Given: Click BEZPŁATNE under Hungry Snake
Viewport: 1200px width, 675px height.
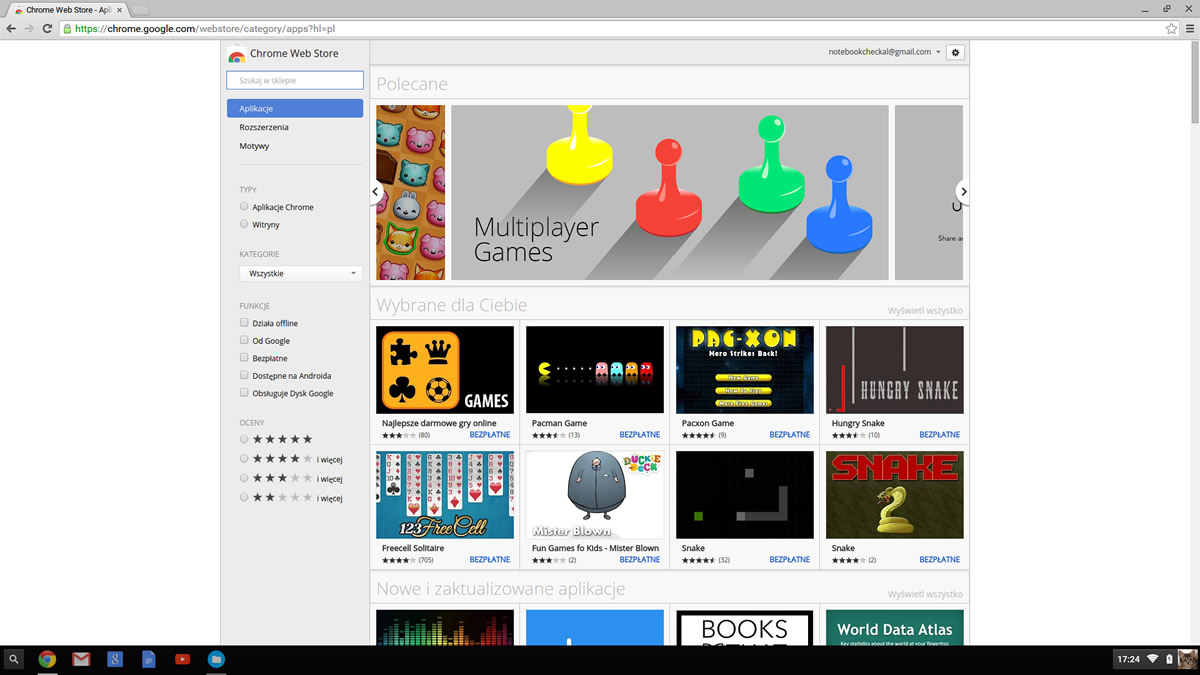Looking at the screenshot, I should [940, 435].
